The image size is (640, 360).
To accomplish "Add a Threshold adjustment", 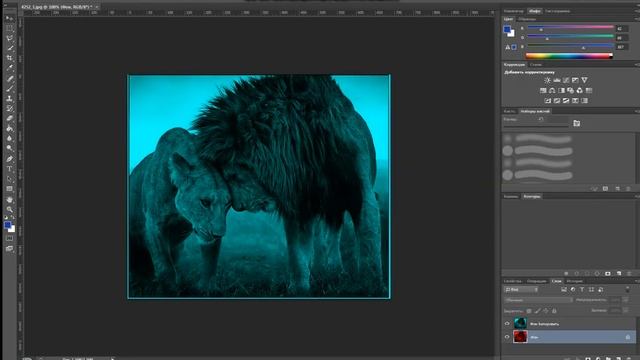I will click(566, 100).
